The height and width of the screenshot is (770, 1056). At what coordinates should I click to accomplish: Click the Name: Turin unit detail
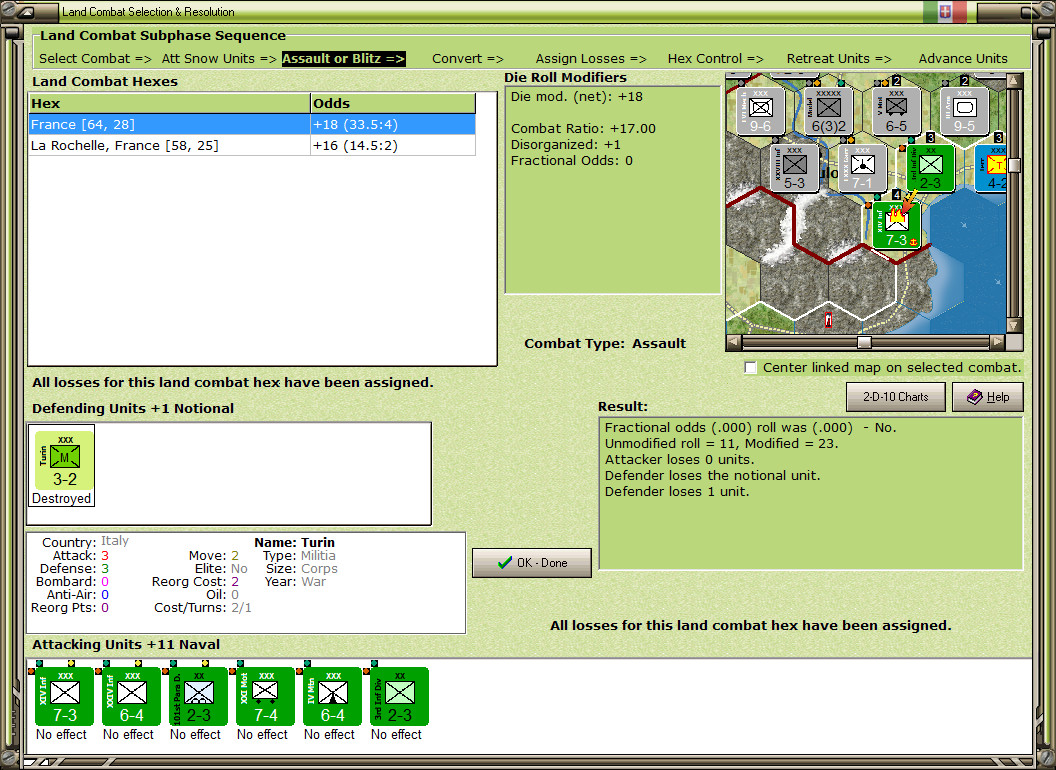point(294,542)
